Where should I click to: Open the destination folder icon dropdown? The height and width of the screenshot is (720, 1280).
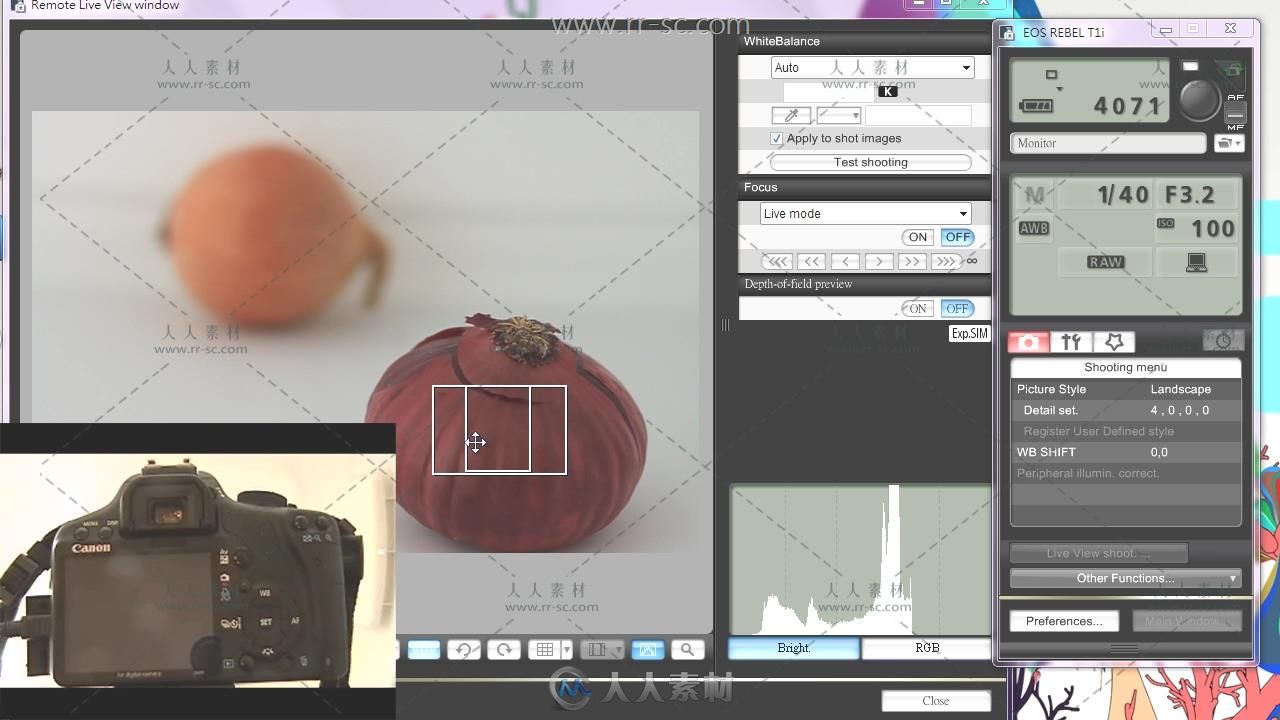point(1229,143)
